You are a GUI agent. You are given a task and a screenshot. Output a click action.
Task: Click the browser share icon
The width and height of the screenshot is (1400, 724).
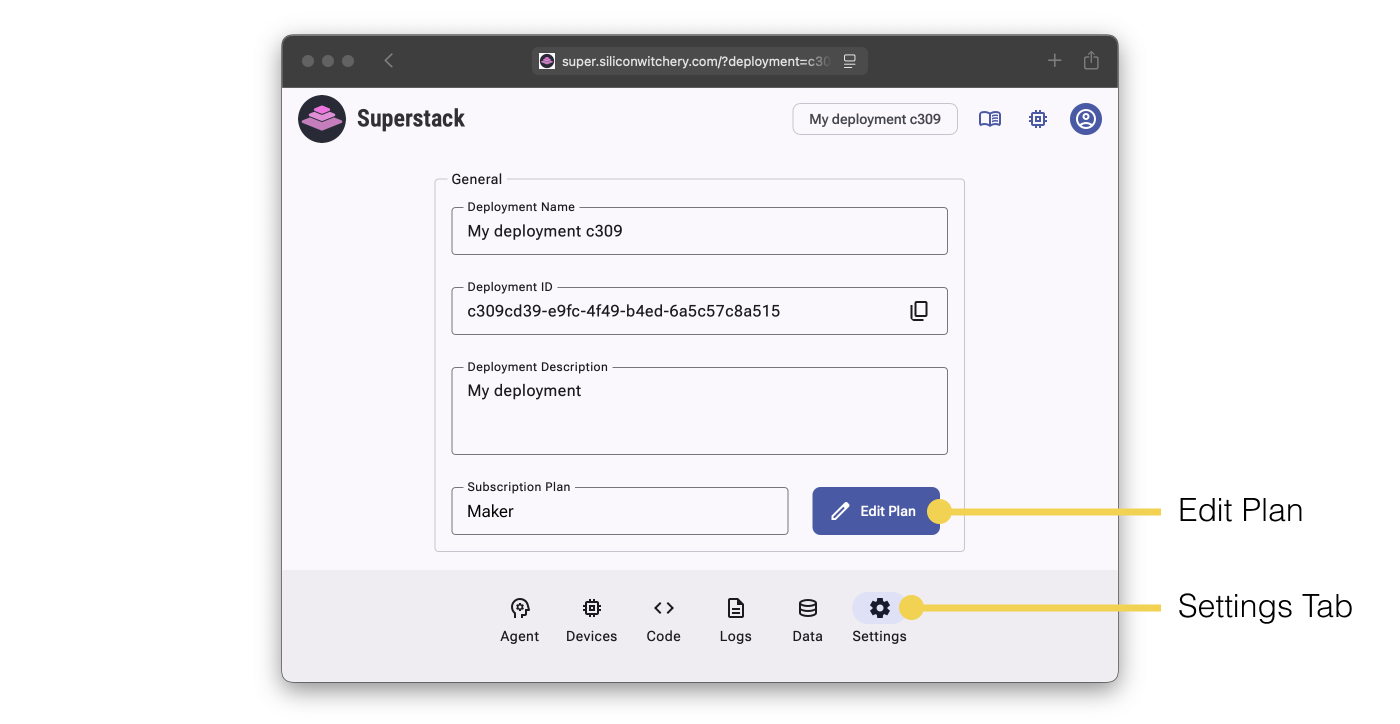click(x=1091, y=61)
